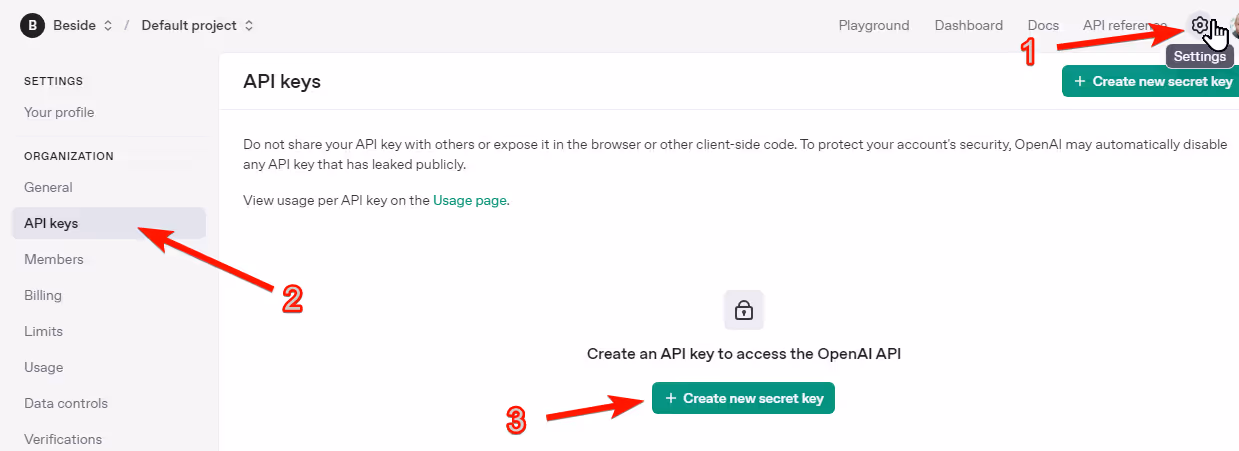Open the Dashboard page

coord(969,25)
